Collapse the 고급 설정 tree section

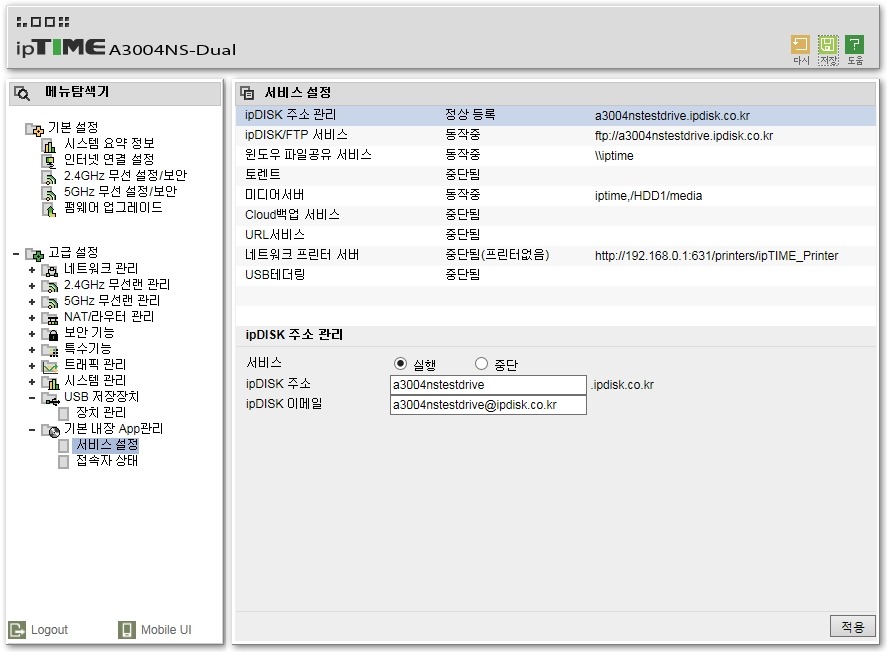[x=16, y=254]
